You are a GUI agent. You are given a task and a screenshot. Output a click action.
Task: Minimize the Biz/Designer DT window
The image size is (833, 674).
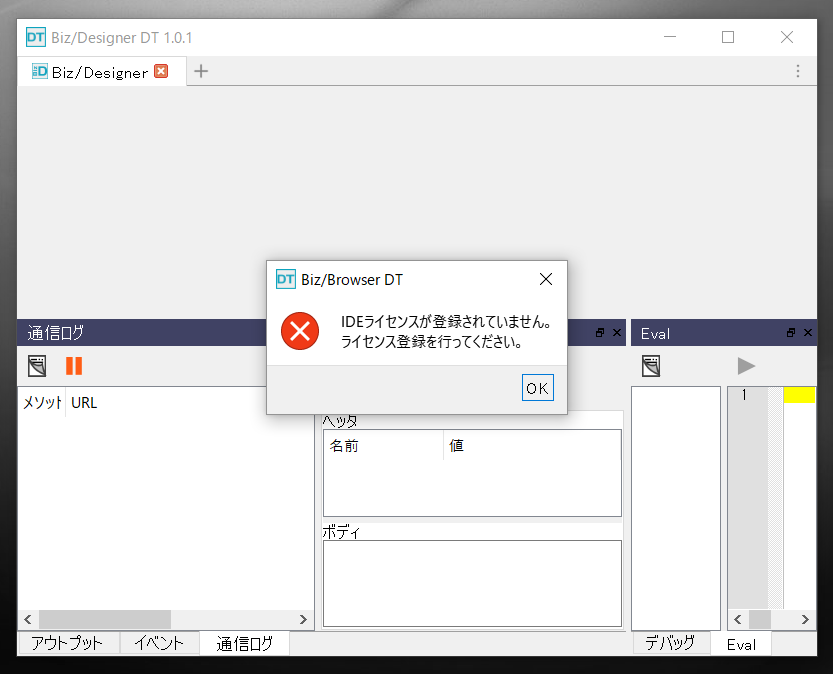pos(670,37)
